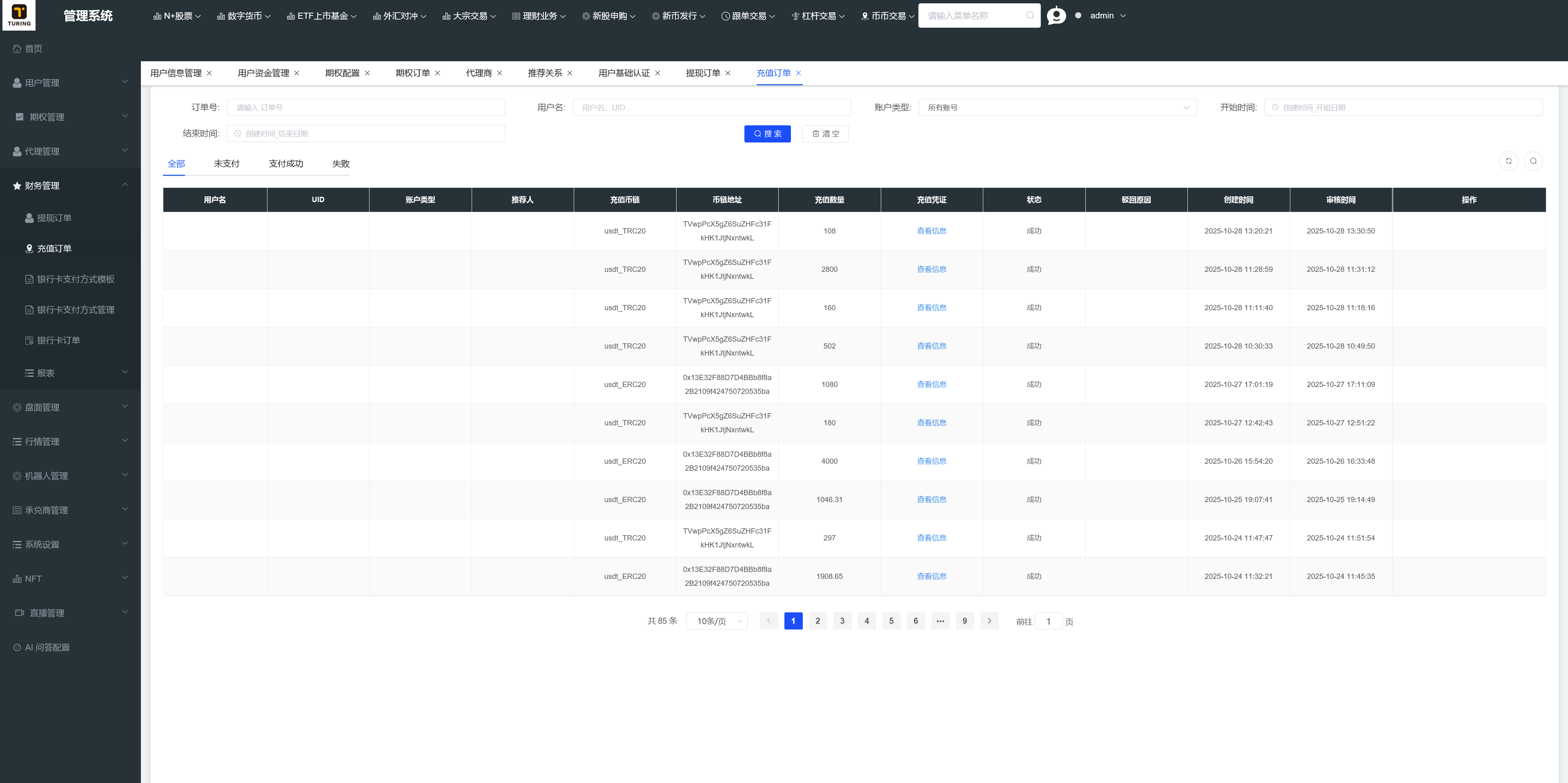Close the 代理商 tab
1568x783 pixels.
(x=499, y=73)
